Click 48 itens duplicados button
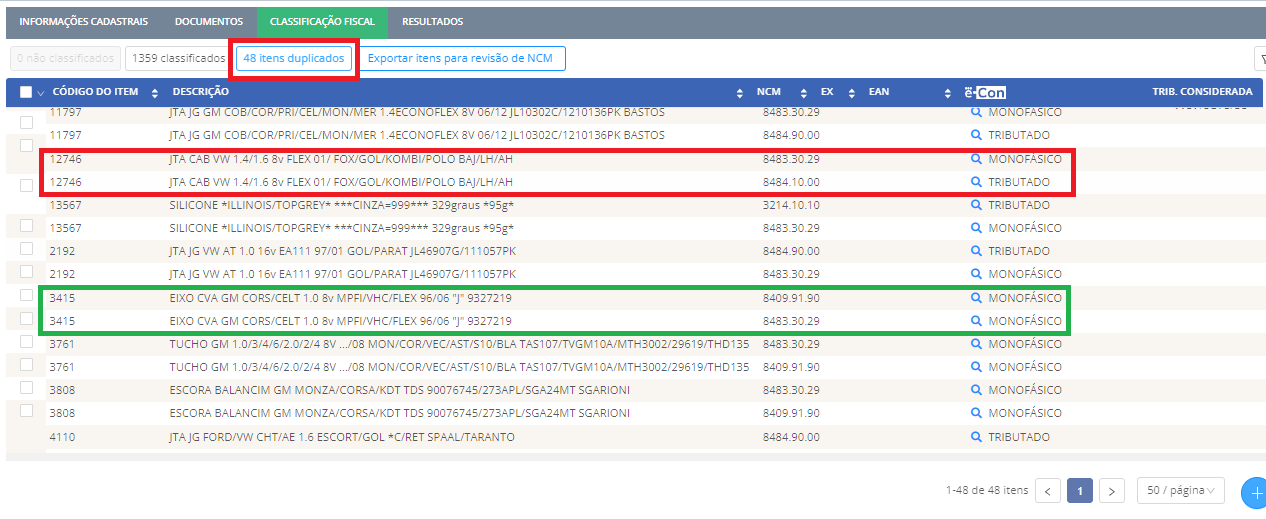 (294, 59)
